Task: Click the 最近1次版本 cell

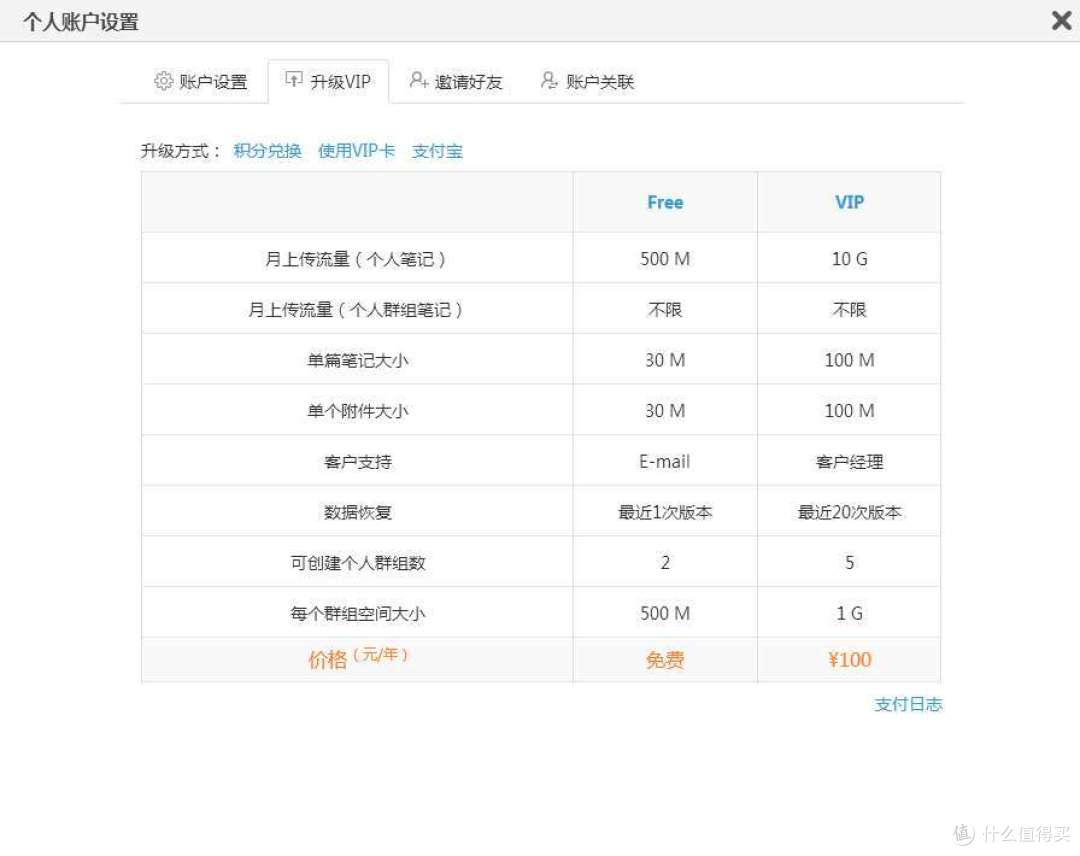Action: click(x=665, y=512)
